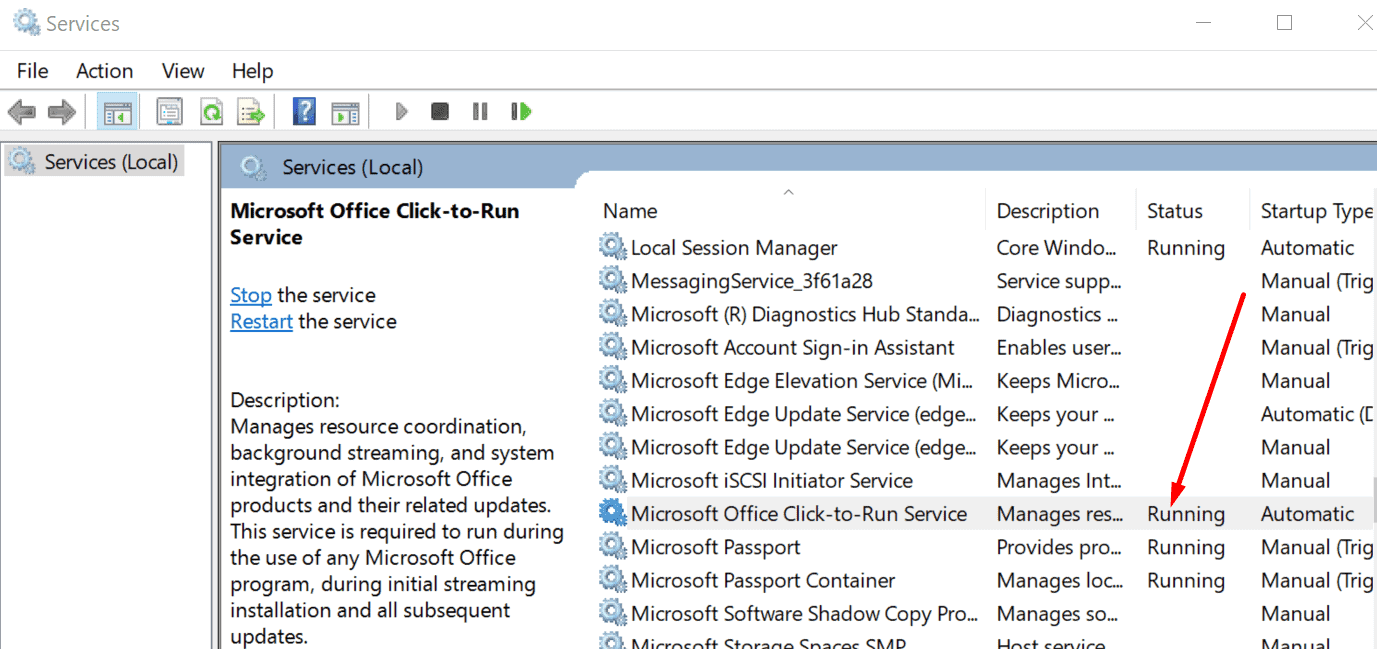Select Services (Local) in the console tree
This screenshot has width=1377, height=649.
click(x=111, y=162)
